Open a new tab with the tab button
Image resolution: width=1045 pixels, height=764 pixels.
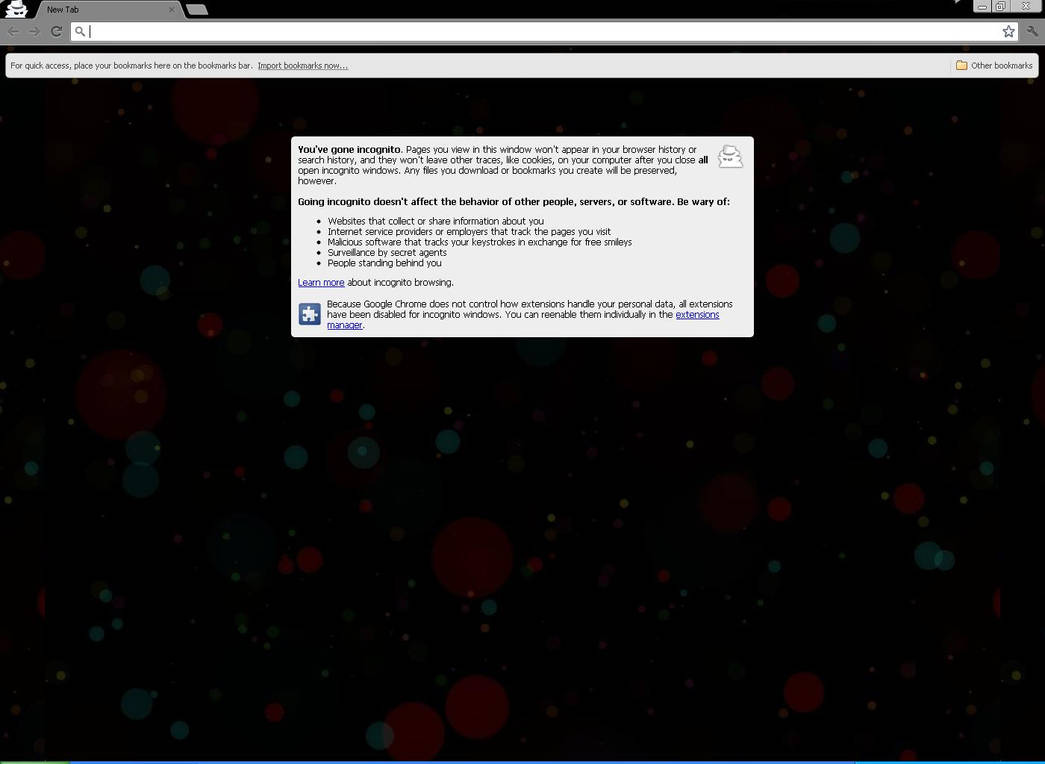(197, 9)
